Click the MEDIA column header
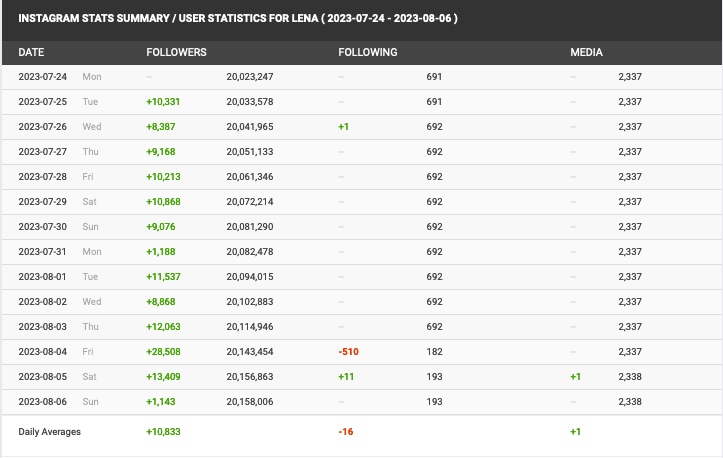723x458 pixels. [x=586, y=52]
